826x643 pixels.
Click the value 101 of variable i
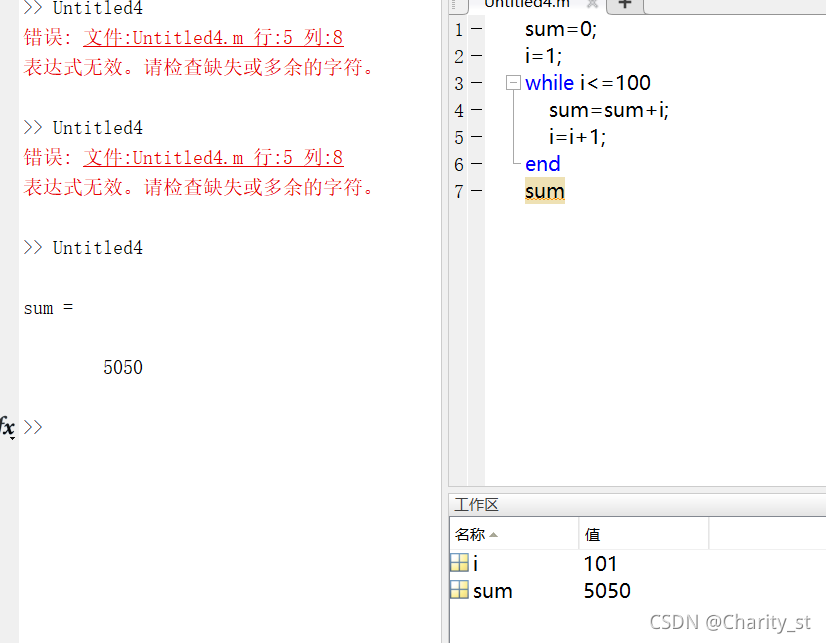point(601,564)
